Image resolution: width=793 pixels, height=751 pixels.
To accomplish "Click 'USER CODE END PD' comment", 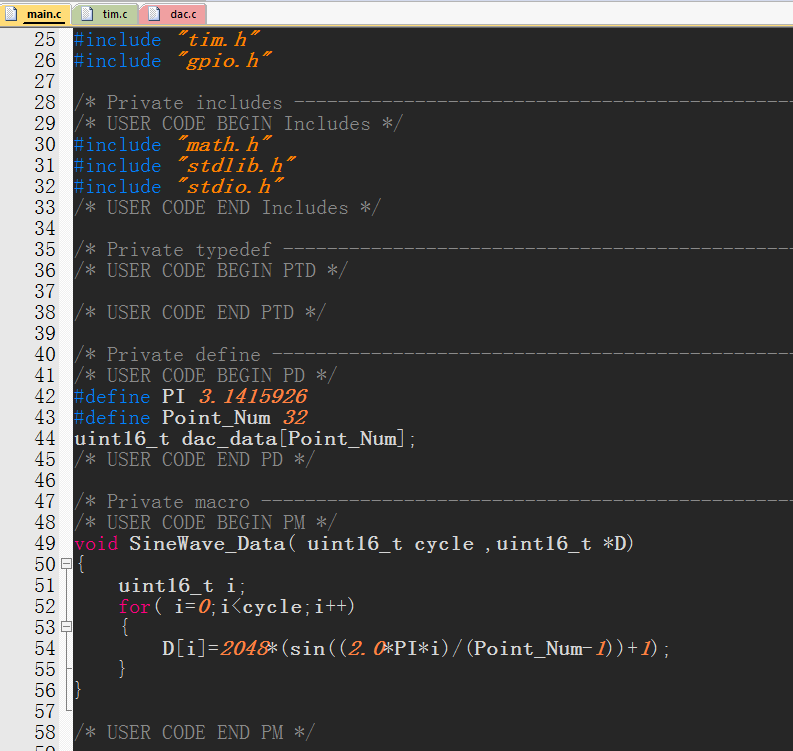I will coord(194,459).
